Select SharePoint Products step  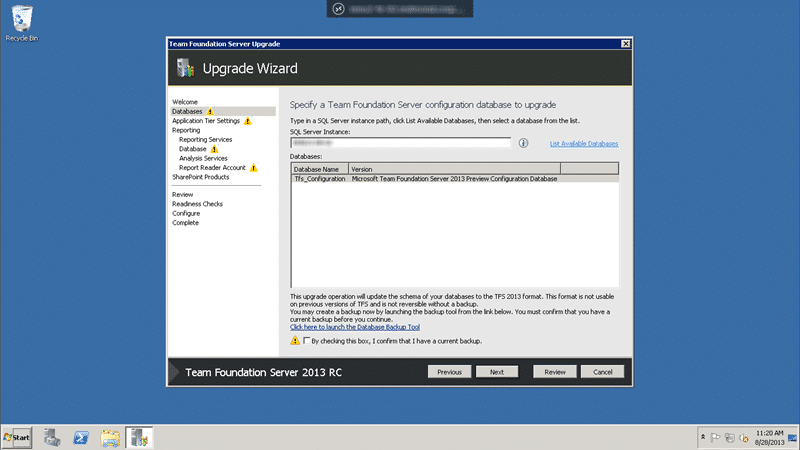point(201,177)
